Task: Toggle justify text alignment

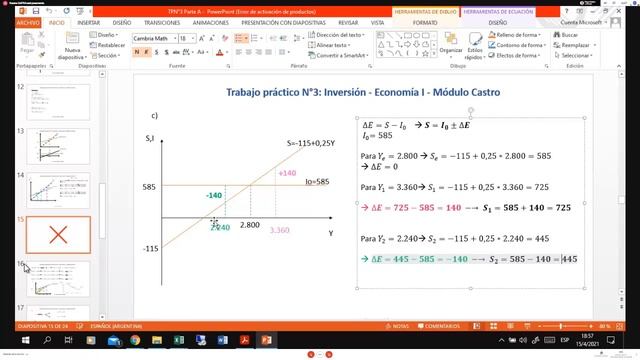Action: pos(268,52)
